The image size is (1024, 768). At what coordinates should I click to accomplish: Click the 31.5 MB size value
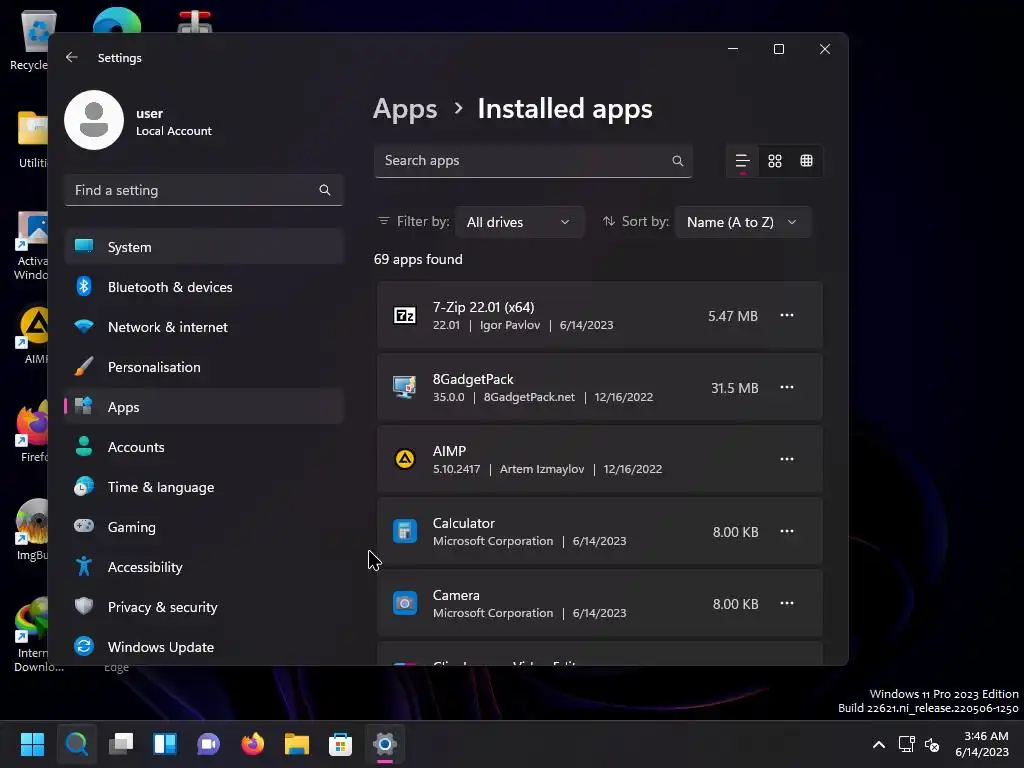click(735, 388)
